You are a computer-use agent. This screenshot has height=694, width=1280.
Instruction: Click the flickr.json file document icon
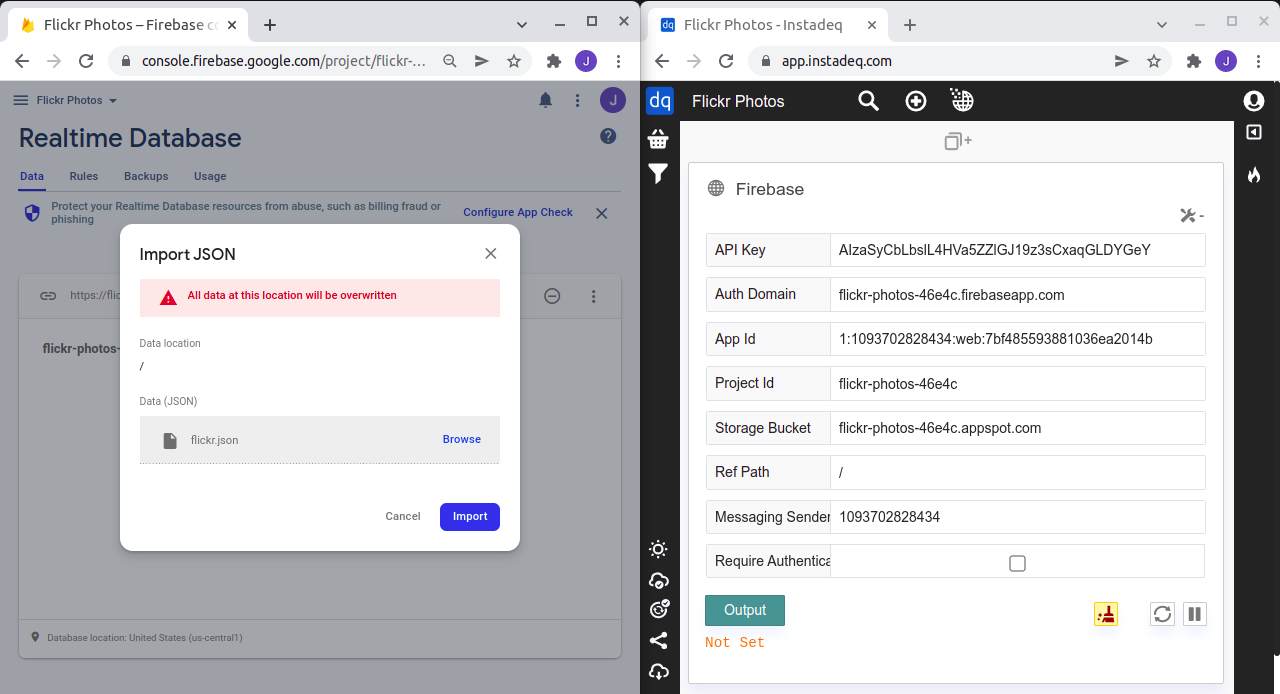[x=170, y=440]
